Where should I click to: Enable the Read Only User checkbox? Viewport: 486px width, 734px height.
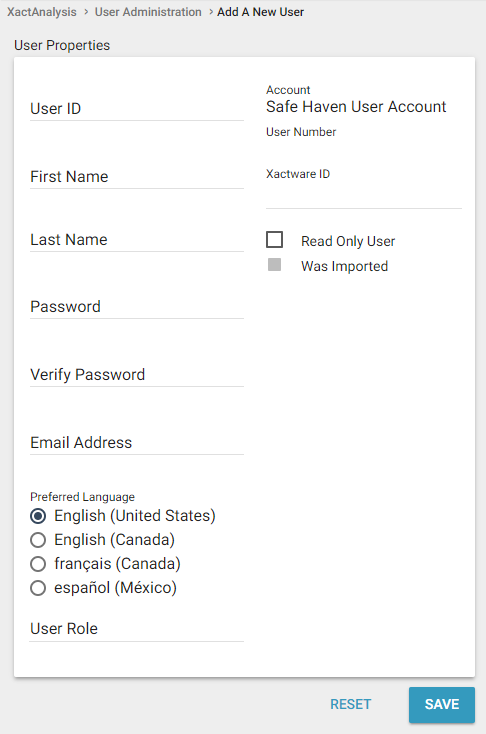pyautogui.click(x=274, y=239)
